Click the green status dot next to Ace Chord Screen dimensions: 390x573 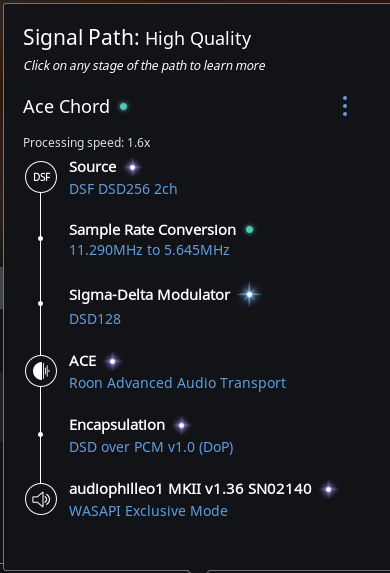[x=124, y=106]
